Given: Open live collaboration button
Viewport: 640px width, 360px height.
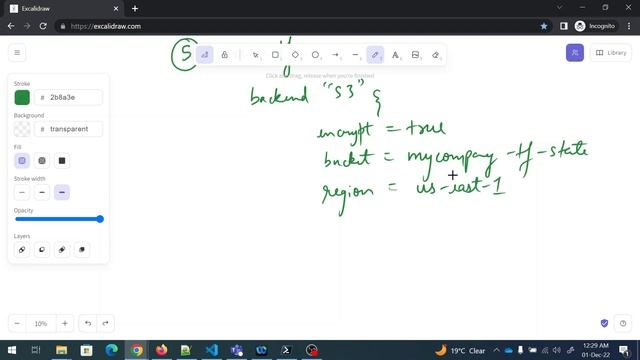Looking at the screenshot, I should (575, 53).
